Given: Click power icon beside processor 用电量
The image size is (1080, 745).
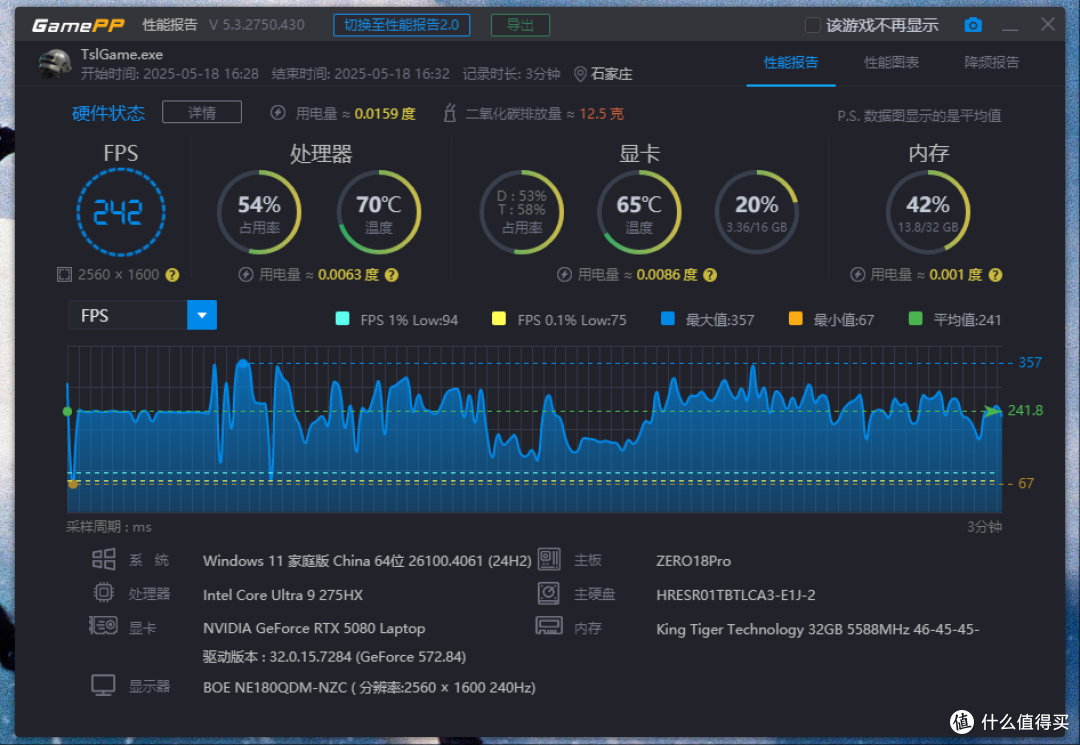Looking at the screenshot, I should click(x=245, y=275).
